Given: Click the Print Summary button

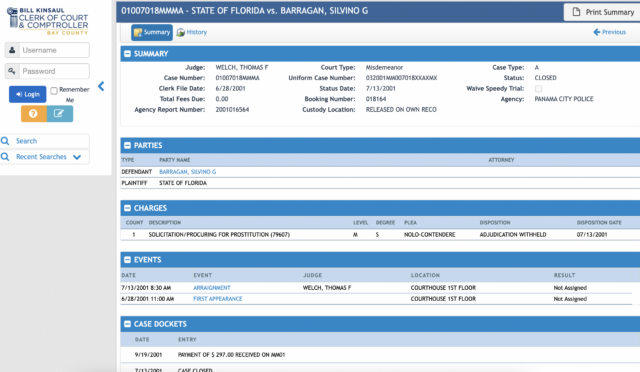Looking at the screenshot, I should pyautogui.click(x=602, y=12).
